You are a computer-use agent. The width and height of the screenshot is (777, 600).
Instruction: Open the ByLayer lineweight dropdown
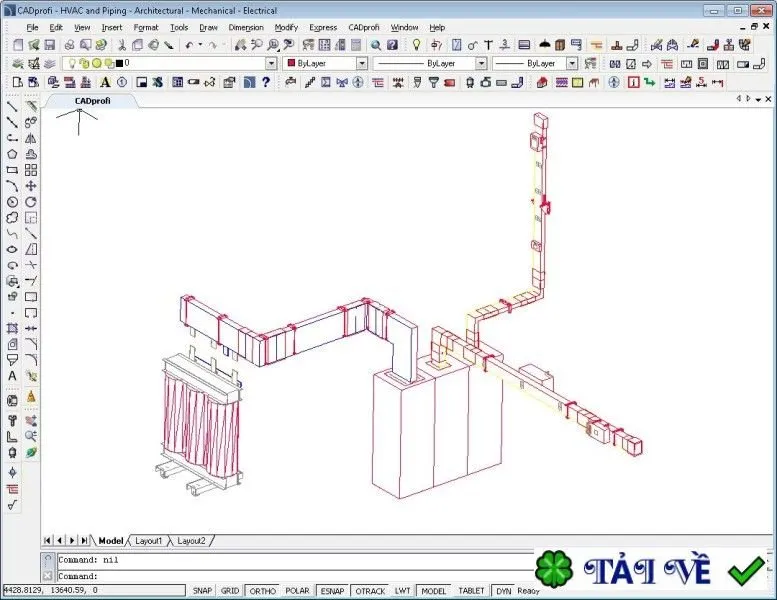click(572, 63)
